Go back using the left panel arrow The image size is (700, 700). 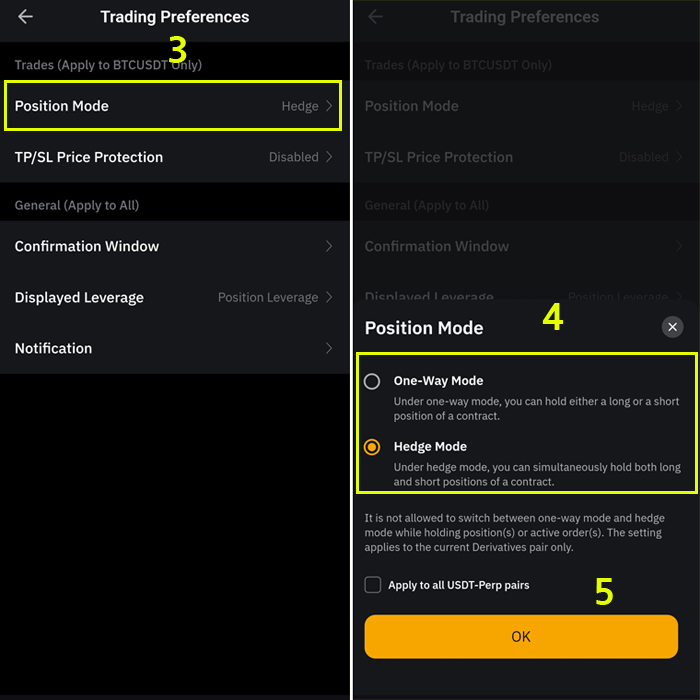pos(25,17)
